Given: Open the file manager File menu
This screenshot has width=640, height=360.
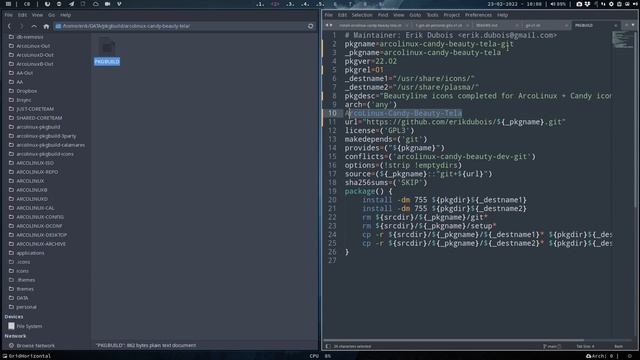Looking at the screenshot, I should coord(9,15).
